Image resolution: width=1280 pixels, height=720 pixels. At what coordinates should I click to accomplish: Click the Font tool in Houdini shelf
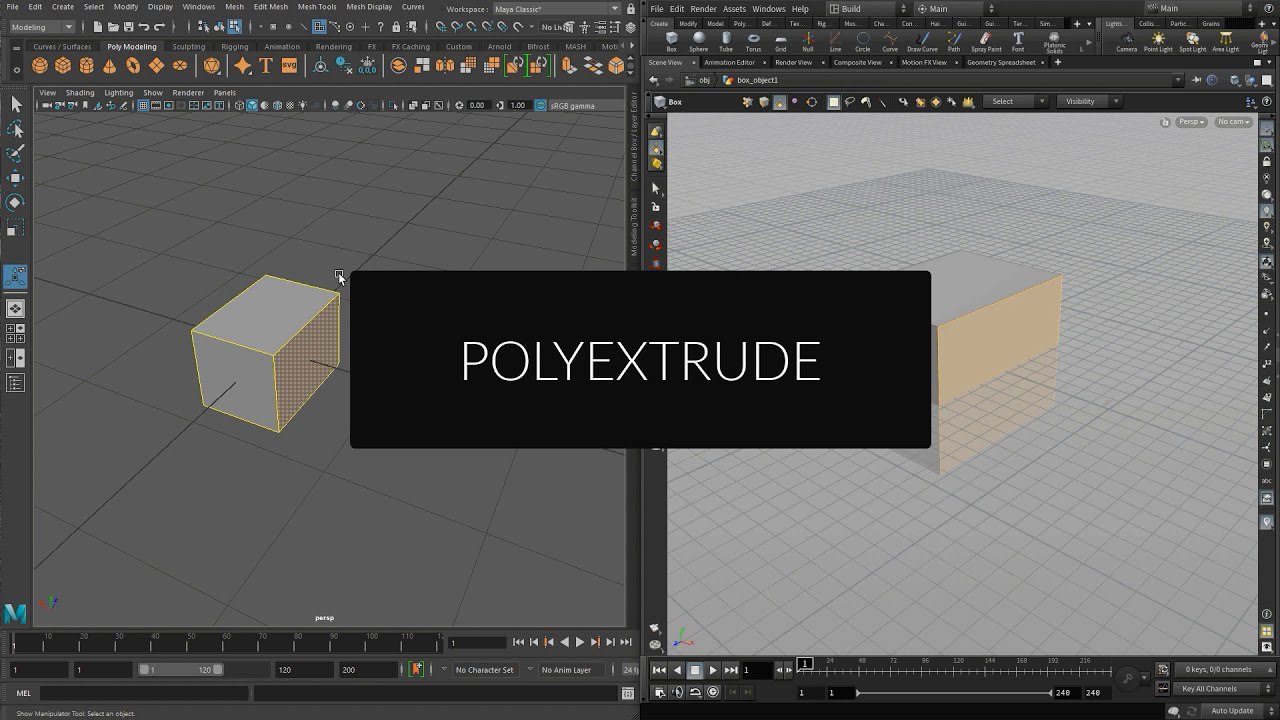tap(1018, 42)
